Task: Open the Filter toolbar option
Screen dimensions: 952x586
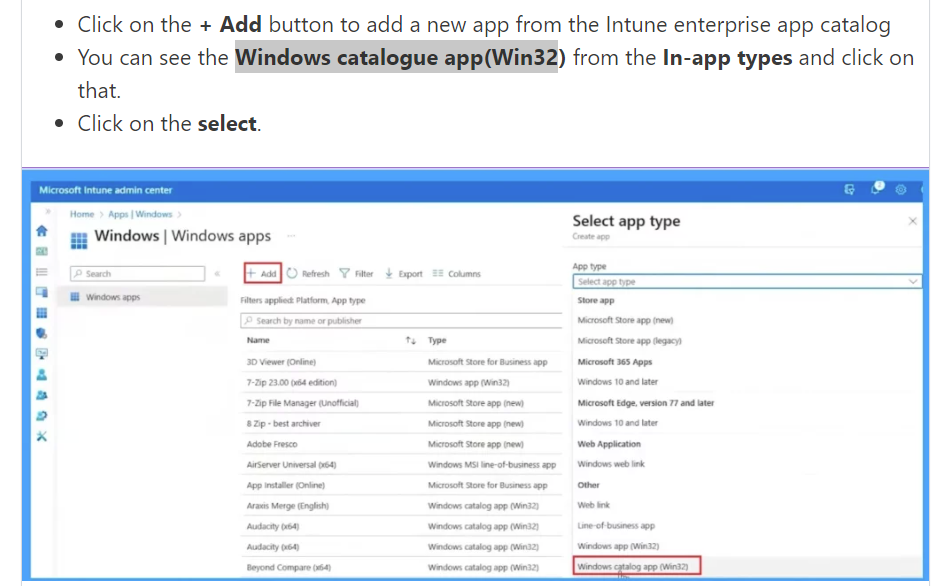Action: (x=356, y=273)
